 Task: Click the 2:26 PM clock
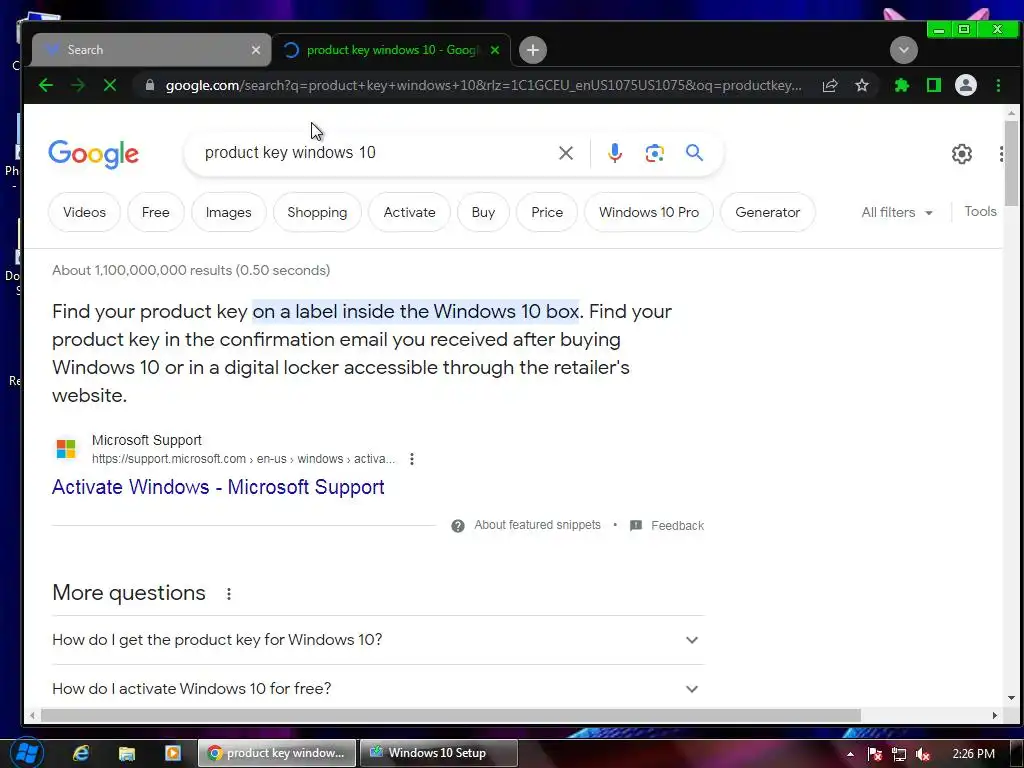[973, 754]
